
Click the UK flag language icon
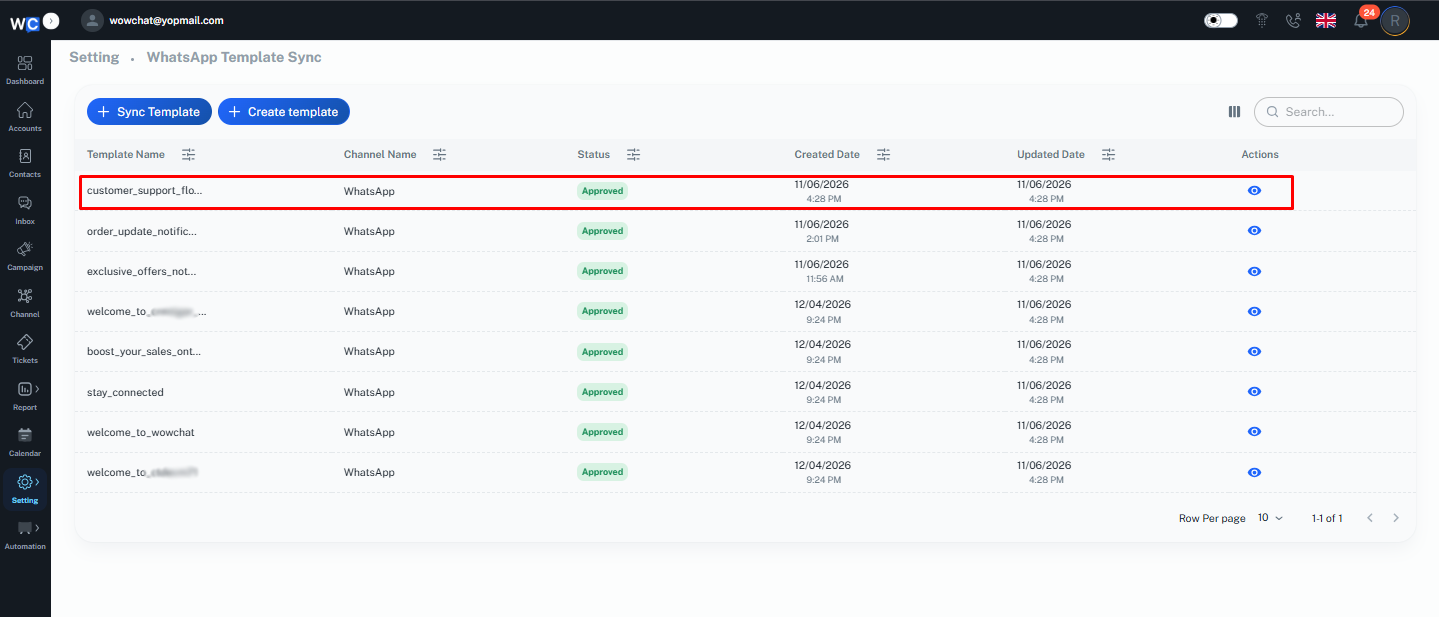tap(1326, 20)
